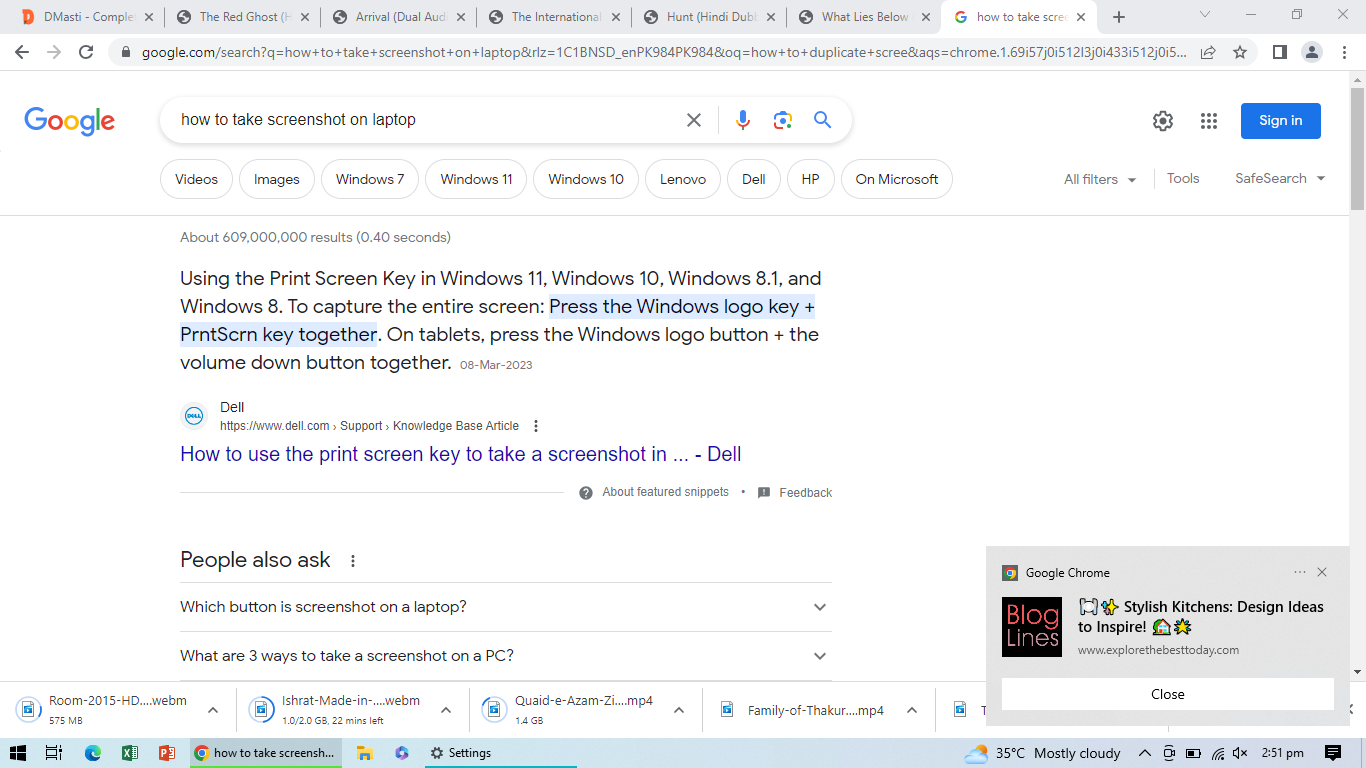Screen dimensions: 1366x768
Task: Open the All filters dropdown
Action: [1100, 179]
